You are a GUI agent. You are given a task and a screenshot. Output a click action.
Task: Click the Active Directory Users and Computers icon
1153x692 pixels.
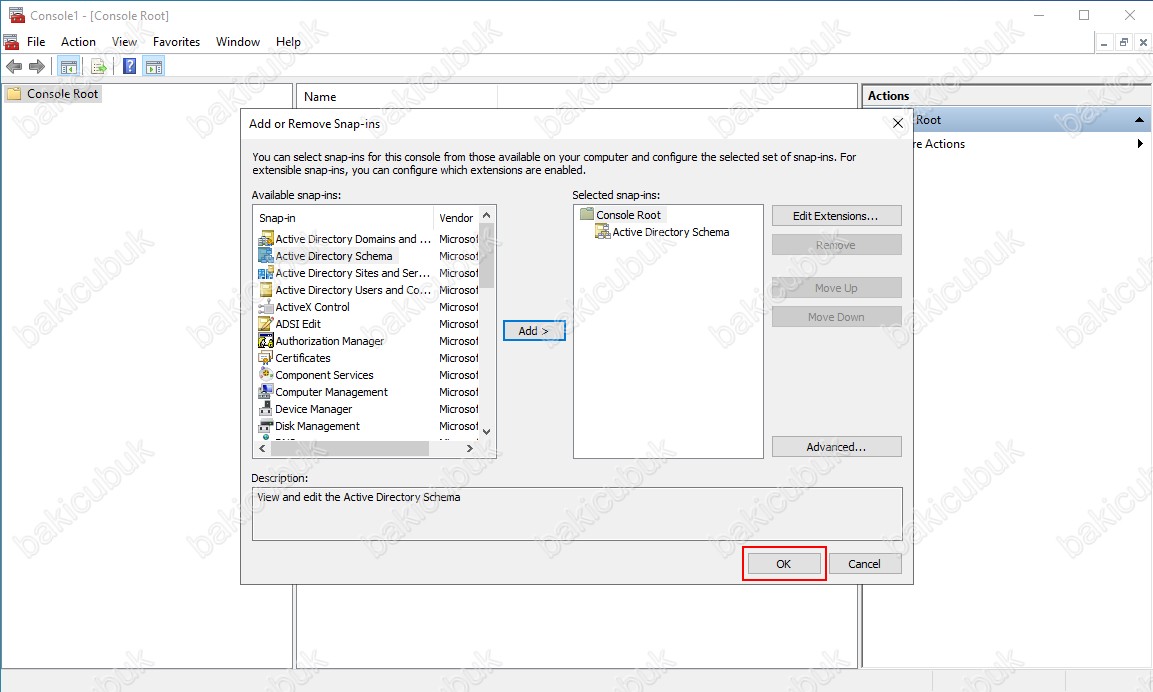coord(265,290)
